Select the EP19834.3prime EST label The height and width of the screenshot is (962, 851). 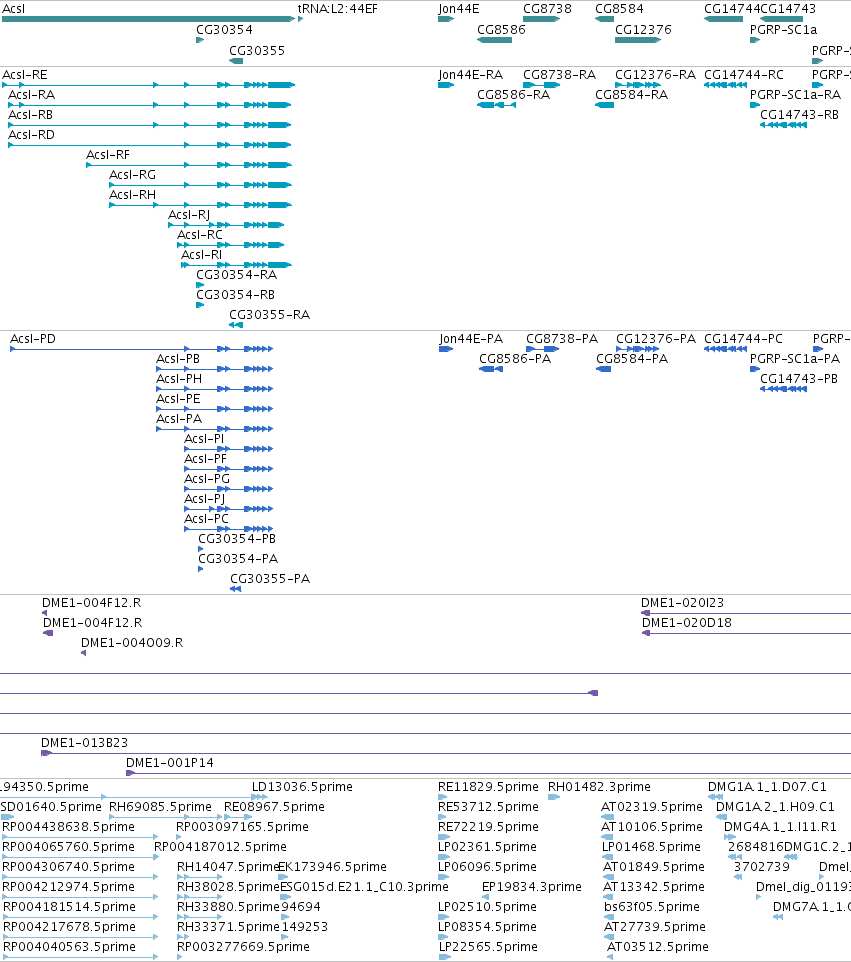coord(532,887)
